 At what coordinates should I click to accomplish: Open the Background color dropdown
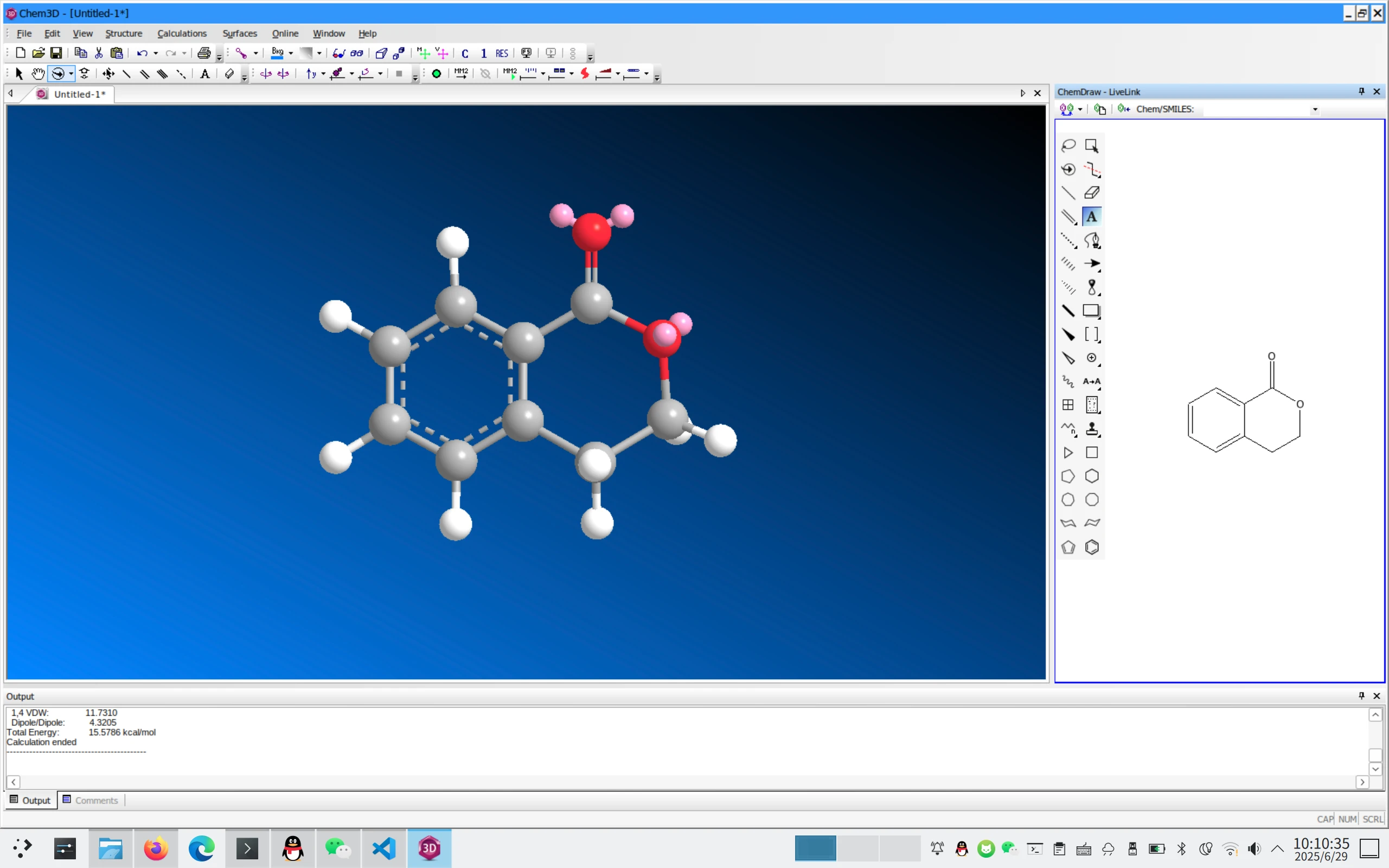pos(291,53)
